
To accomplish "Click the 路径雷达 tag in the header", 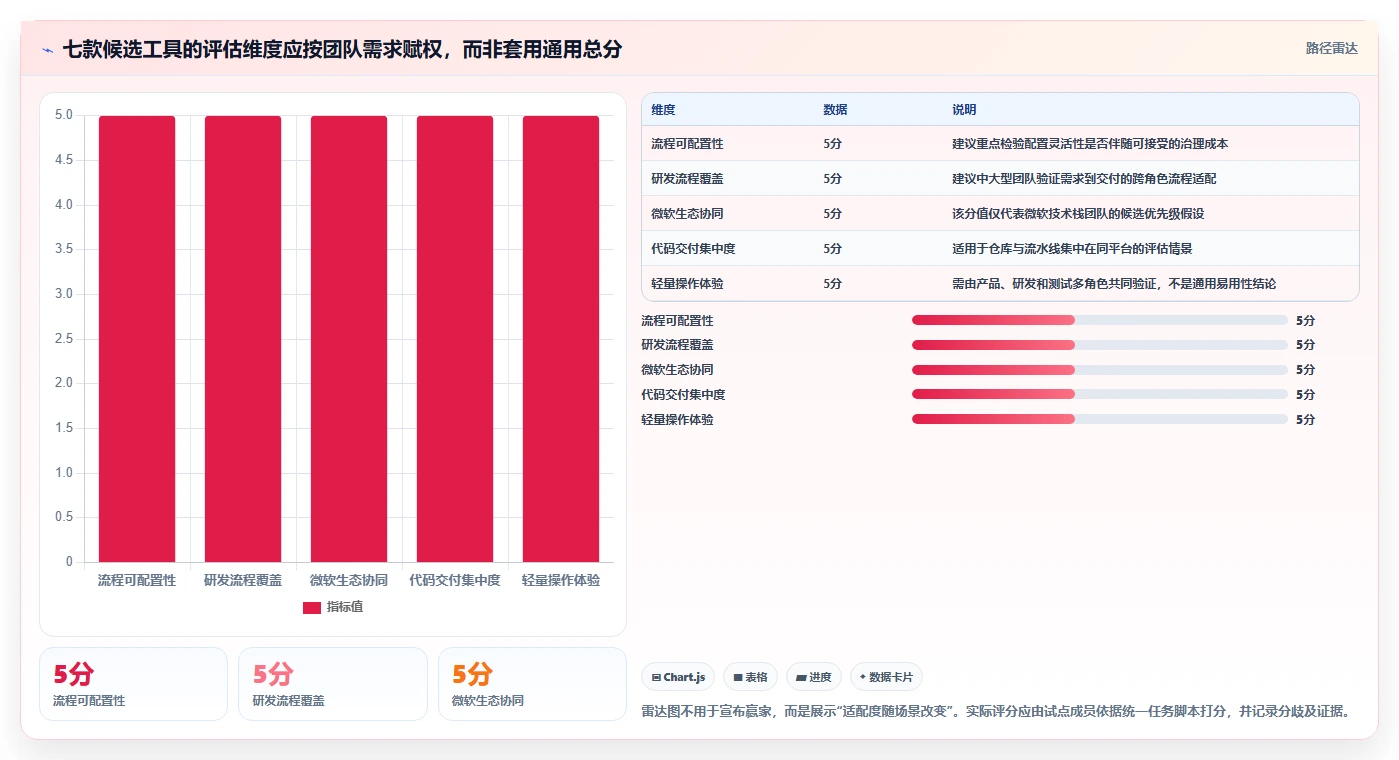I will pyautogui.click(x=1331, y=48).
